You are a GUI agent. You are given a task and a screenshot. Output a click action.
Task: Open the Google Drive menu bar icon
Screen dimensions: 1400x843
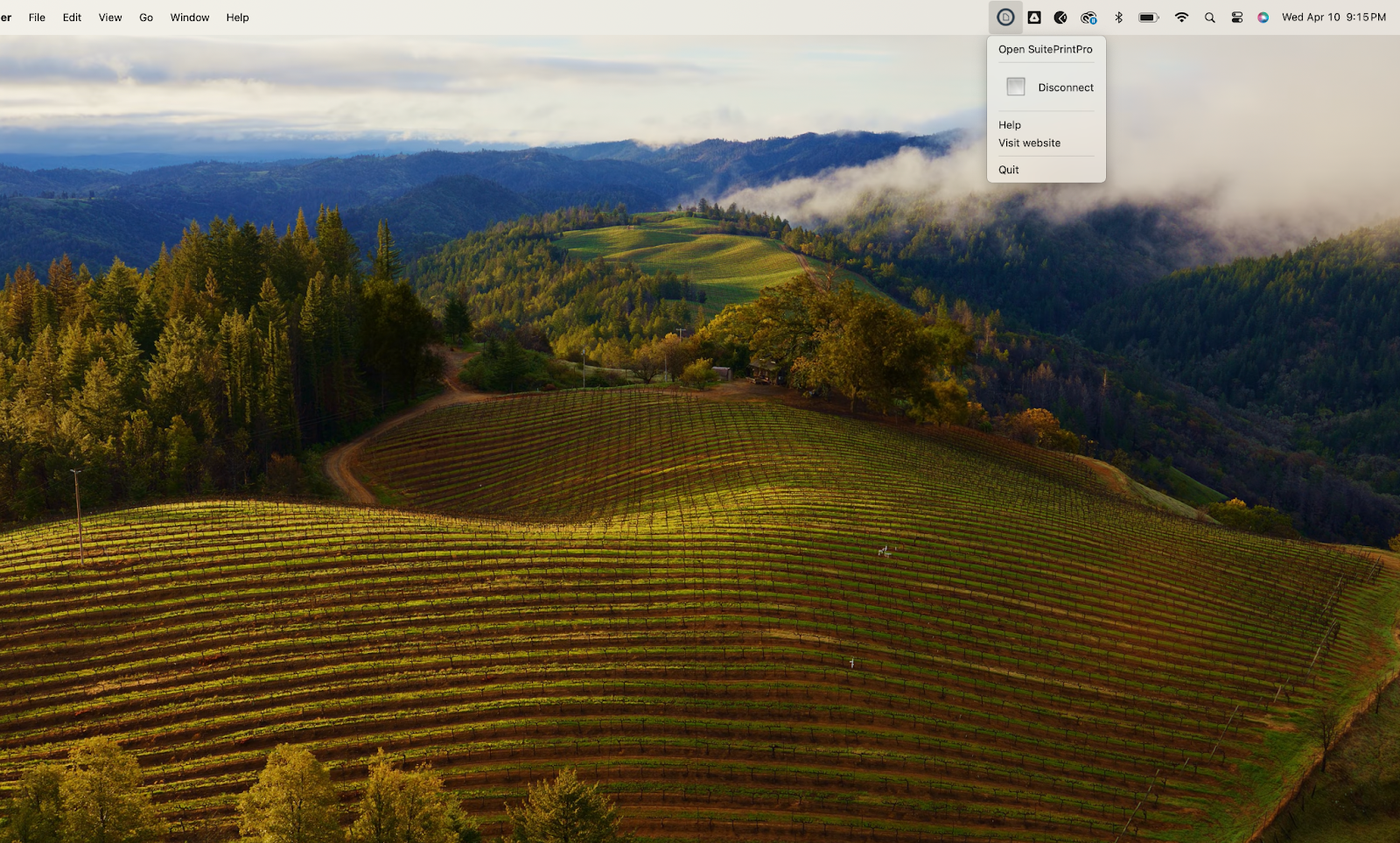click(1033, 18)
